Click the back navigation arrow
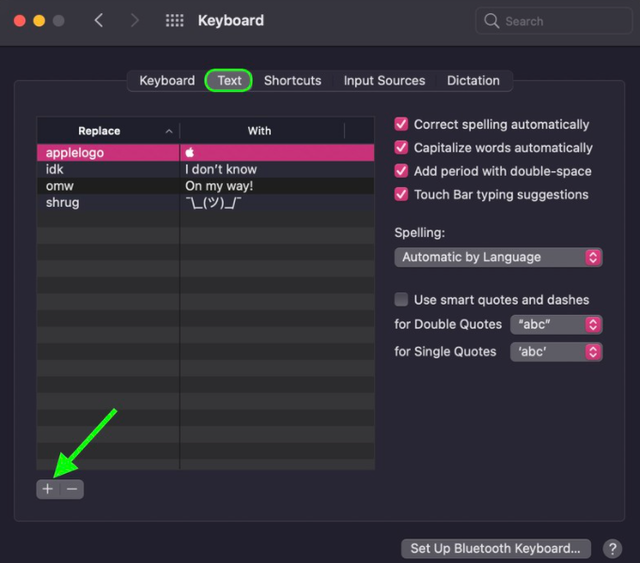This screenshot has width=640, height=563. coord(98,20)
